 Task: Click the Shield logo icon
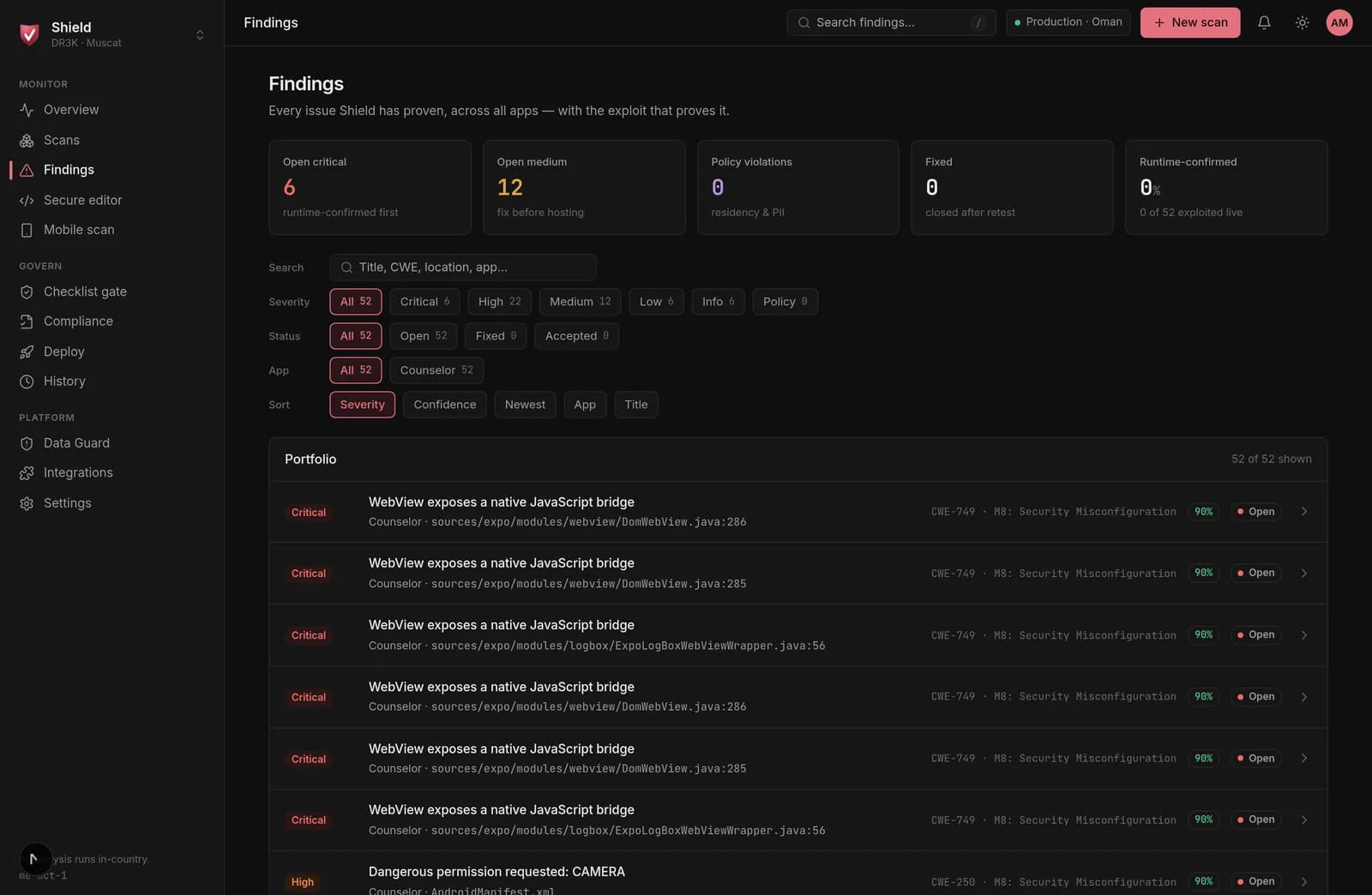(29, 33)
